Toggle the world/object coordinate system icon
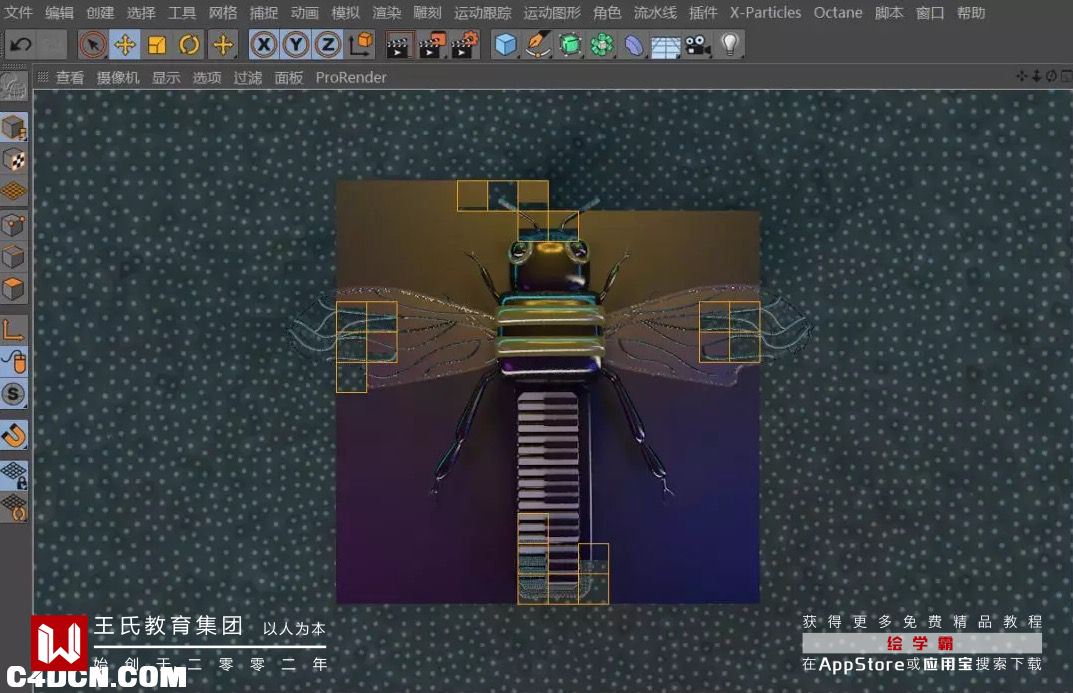Image resolution: width=1073 pixels, height=693 pixels. 361,45
